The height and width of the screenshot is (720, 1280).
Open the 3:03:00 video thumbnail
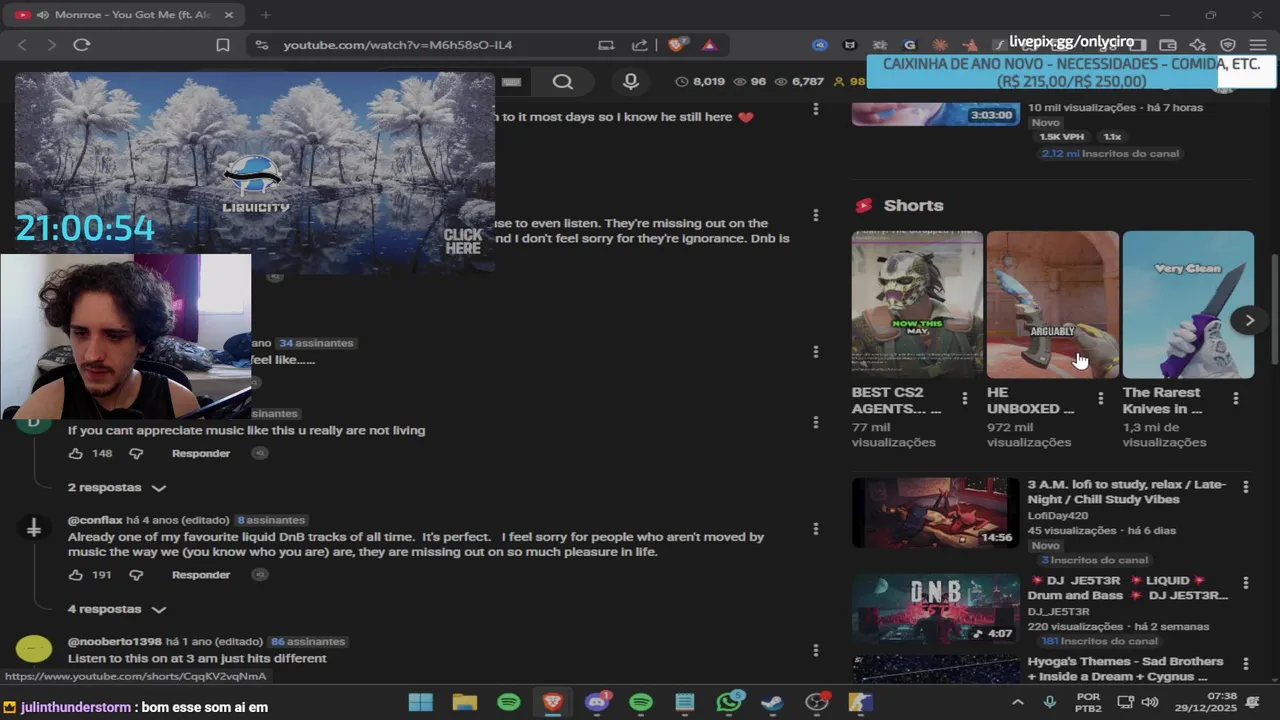(x=936, y=112)
